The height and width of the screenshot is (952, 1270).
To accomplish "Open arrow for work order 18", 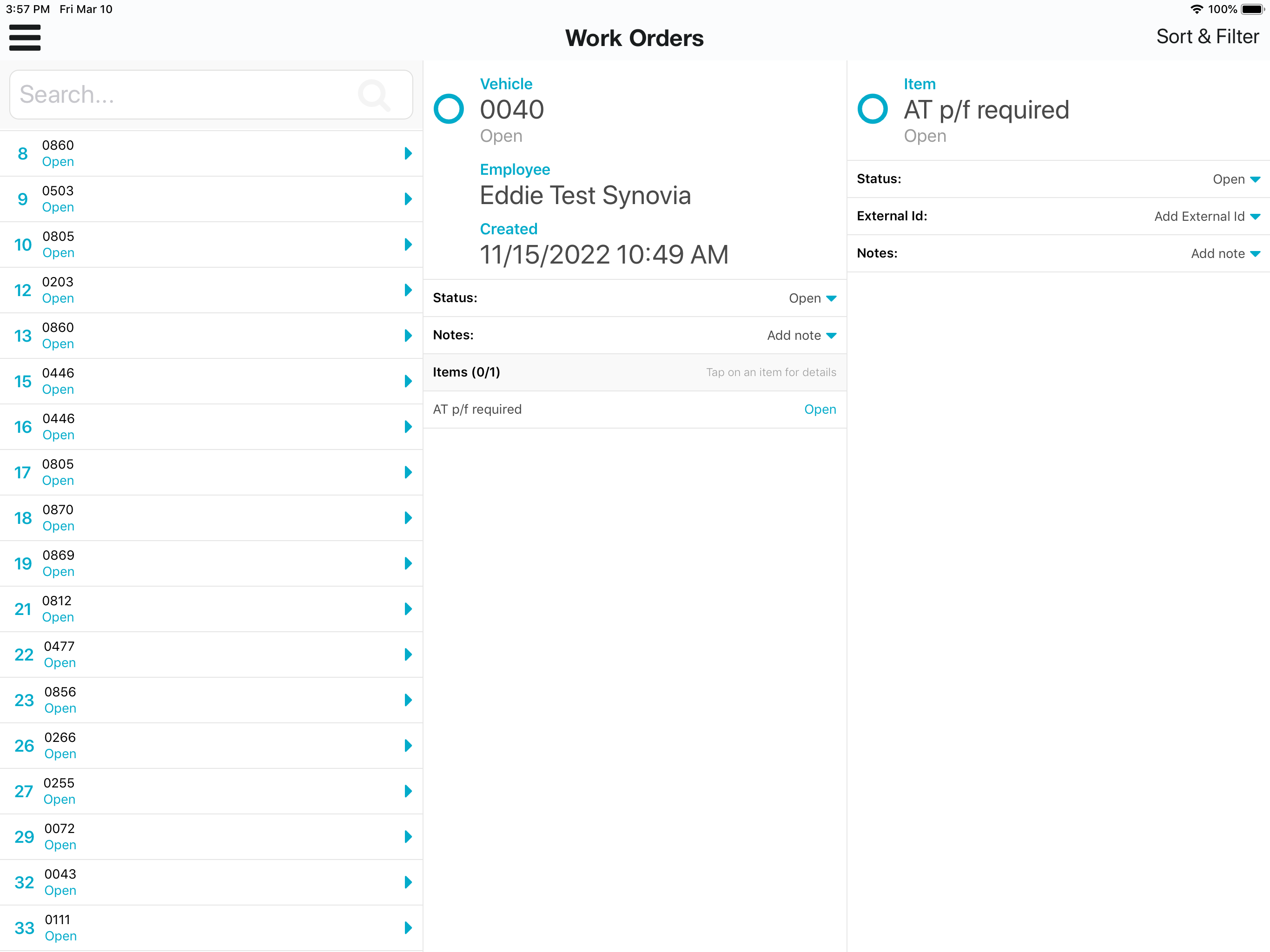I will [408, 518].
